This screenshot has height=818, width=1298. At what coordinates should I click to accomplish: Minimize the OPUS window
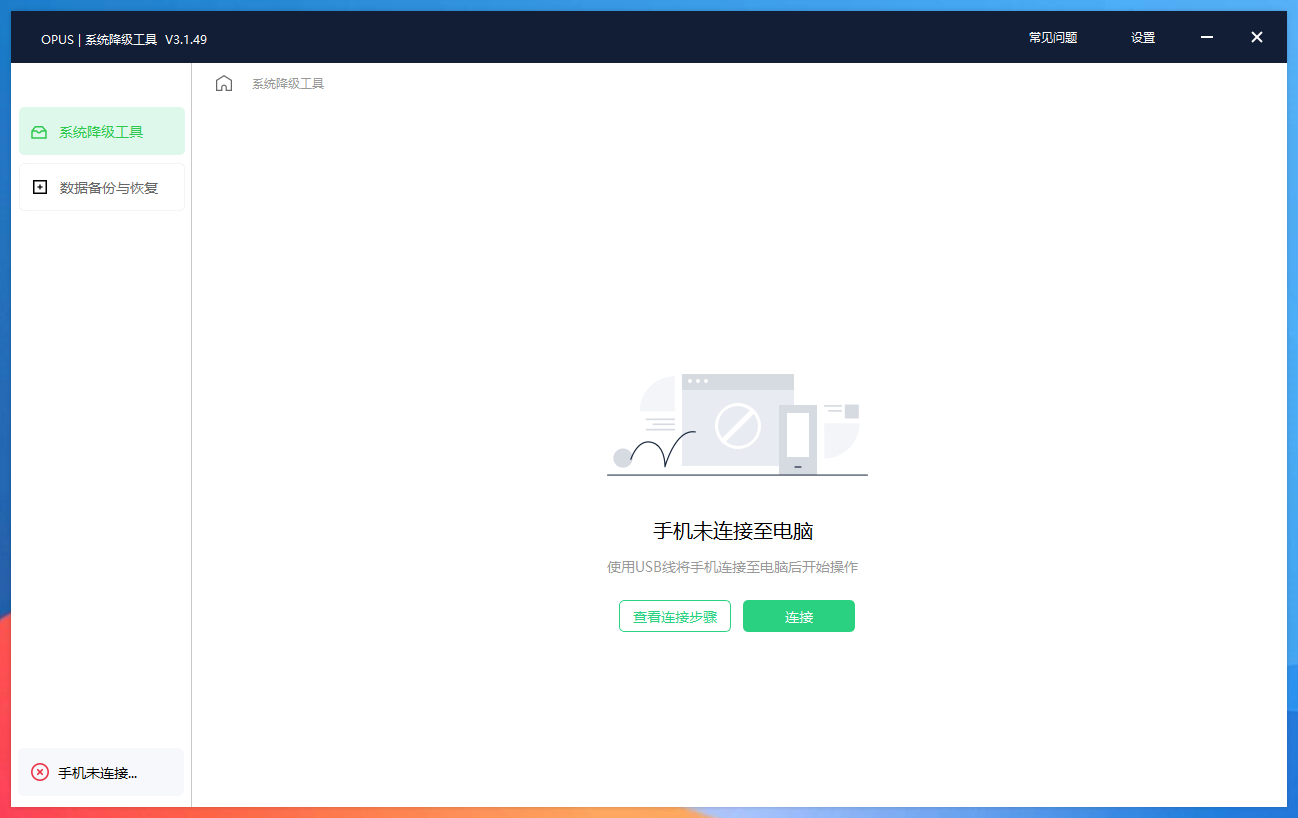[1207, 37]
